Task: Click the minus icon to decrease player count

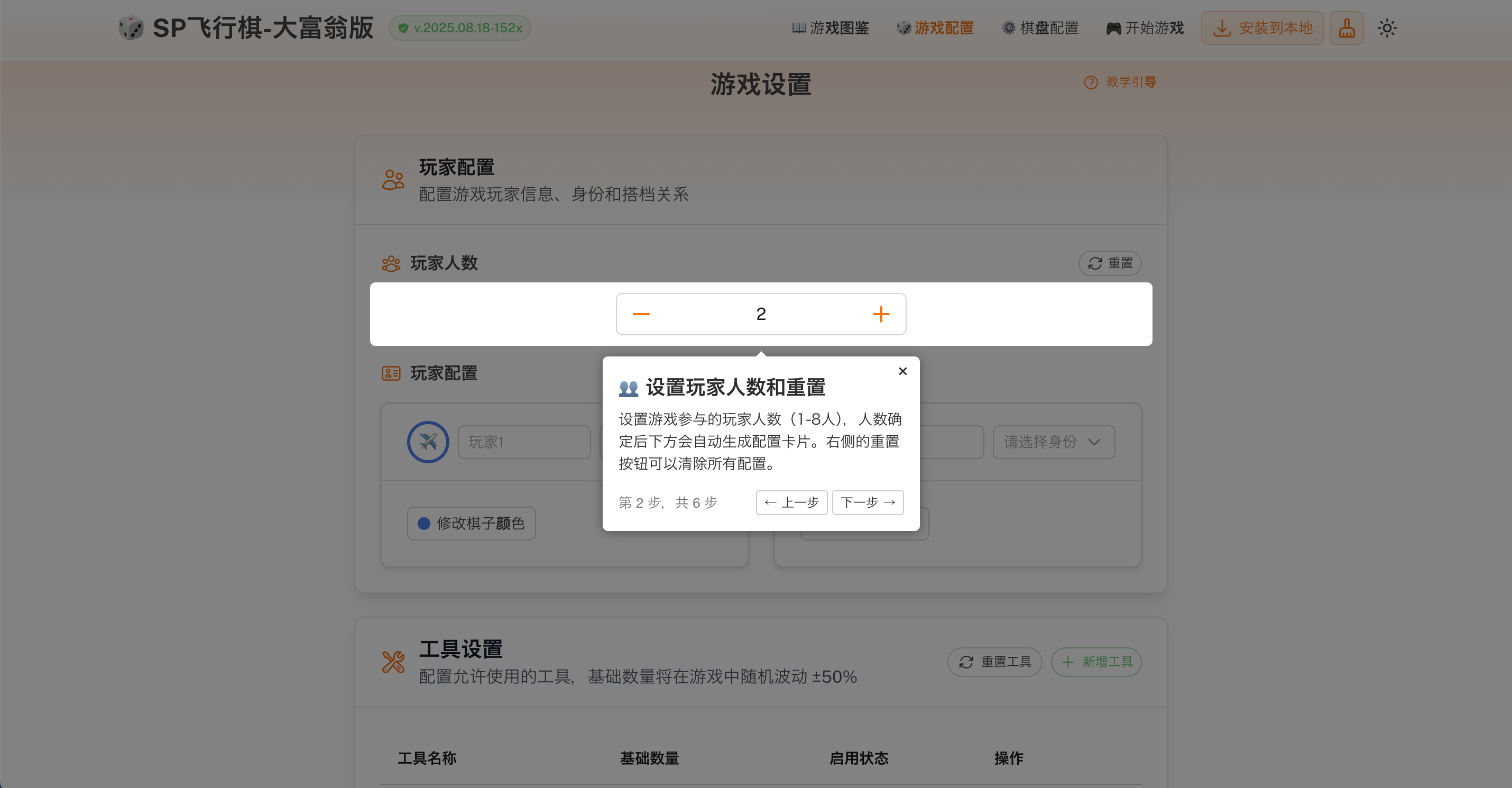Action: (641, 314)
